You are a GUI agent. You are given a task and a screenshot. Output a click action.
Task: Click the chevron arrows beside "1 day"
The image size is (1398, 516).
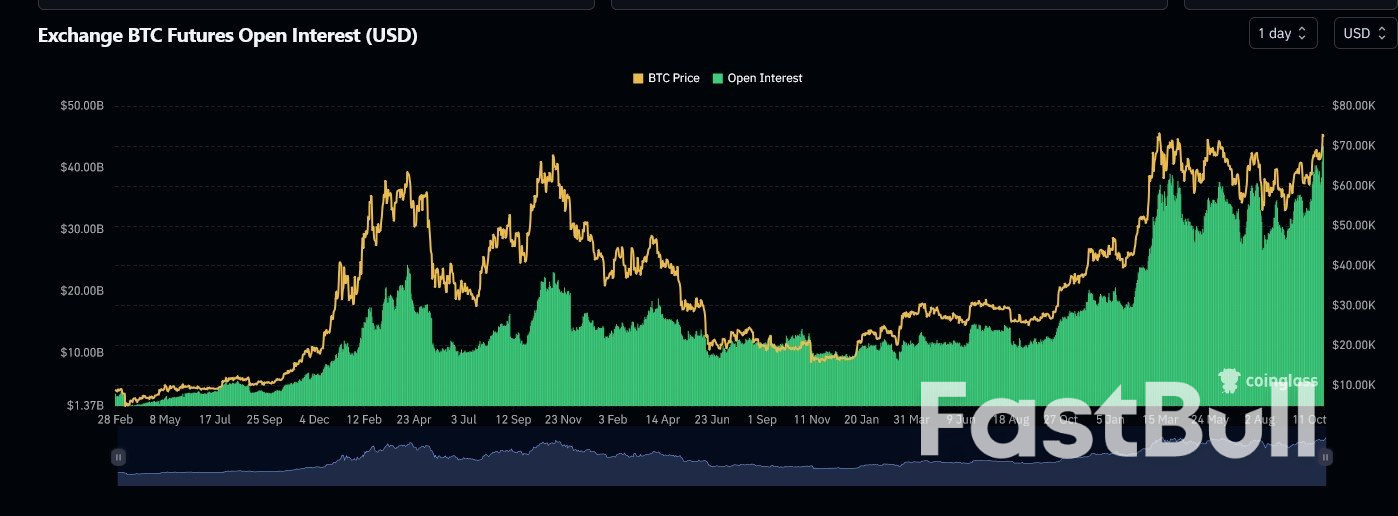1302,34
